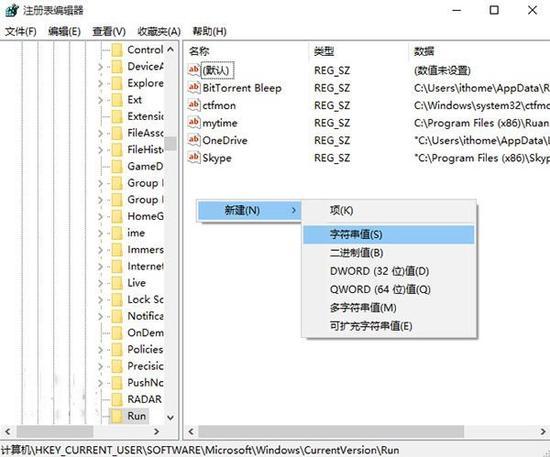
Task: Select the Extensic tree item
Action: (145, 116)
